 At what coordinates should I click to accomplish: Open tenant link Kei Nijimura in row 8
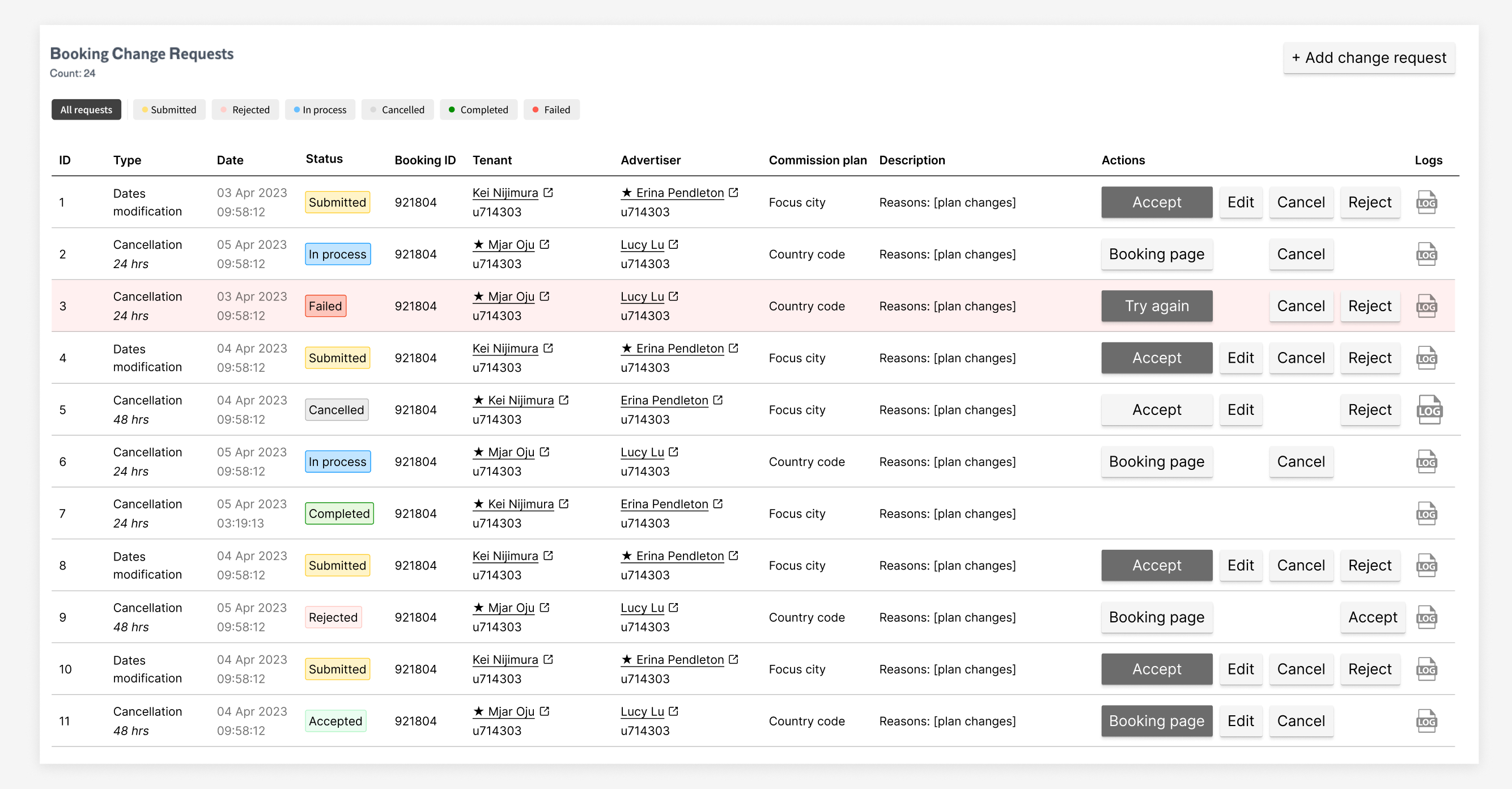pos(505,556)
